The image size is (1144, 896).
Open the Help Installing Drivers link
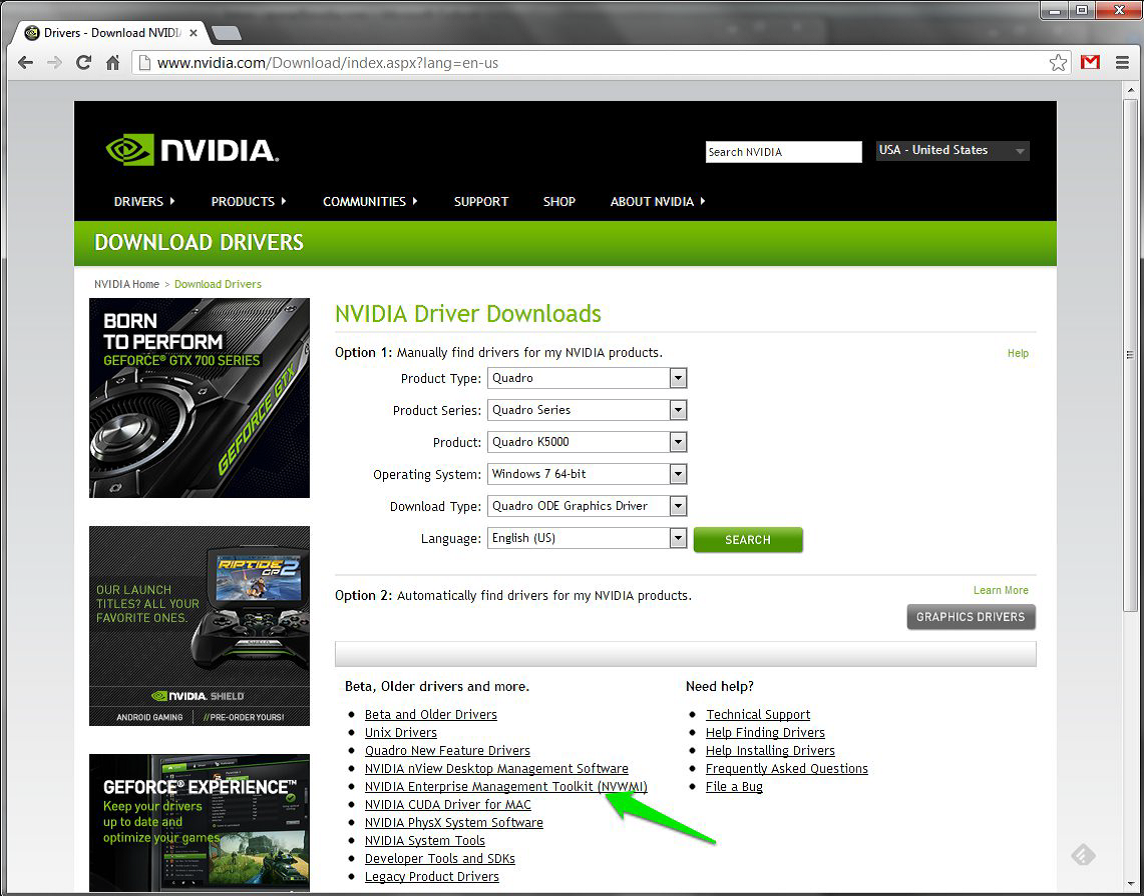pos(770,751)
